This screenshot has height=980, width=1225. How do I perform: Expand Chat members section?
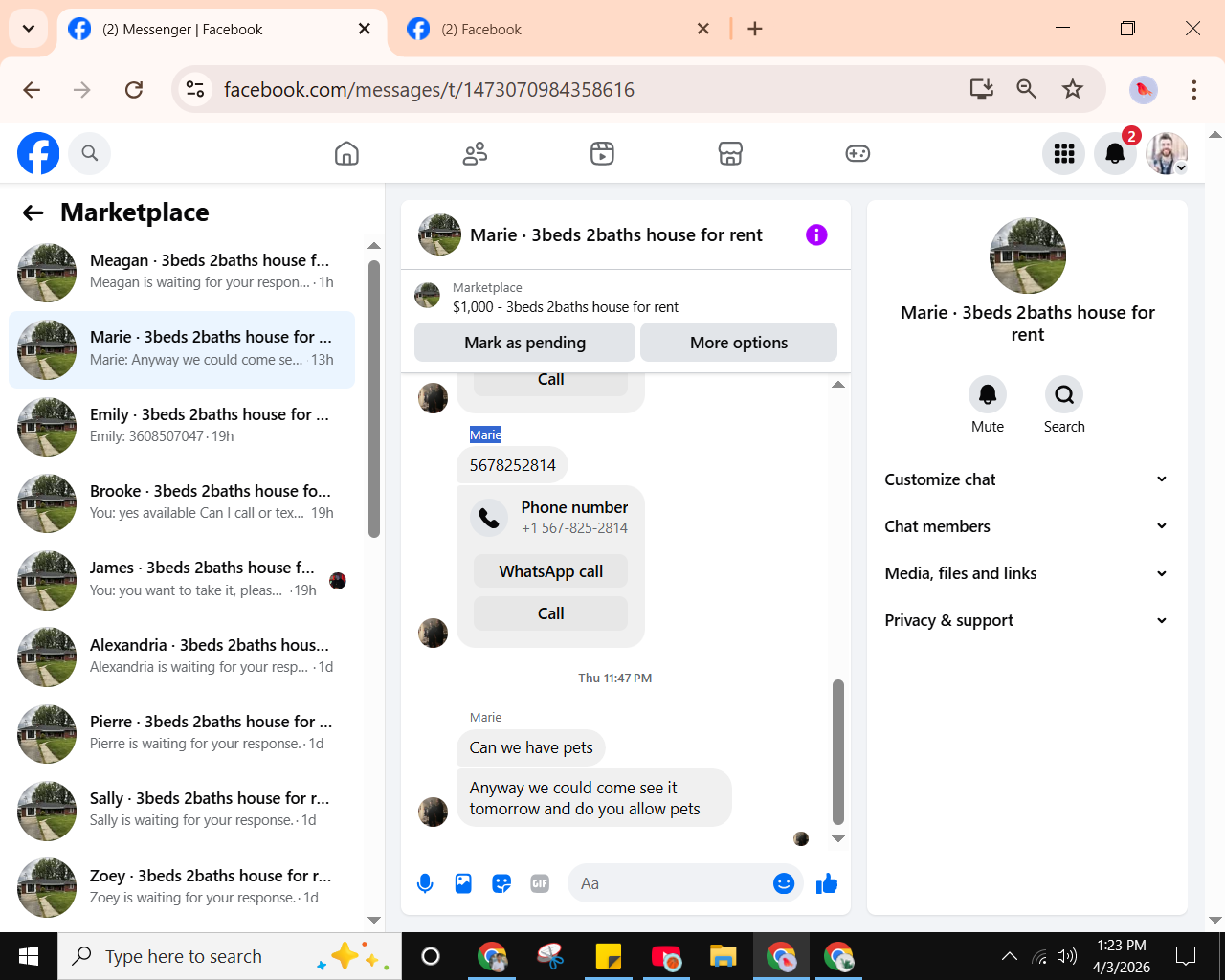(x=1027, y=526)
